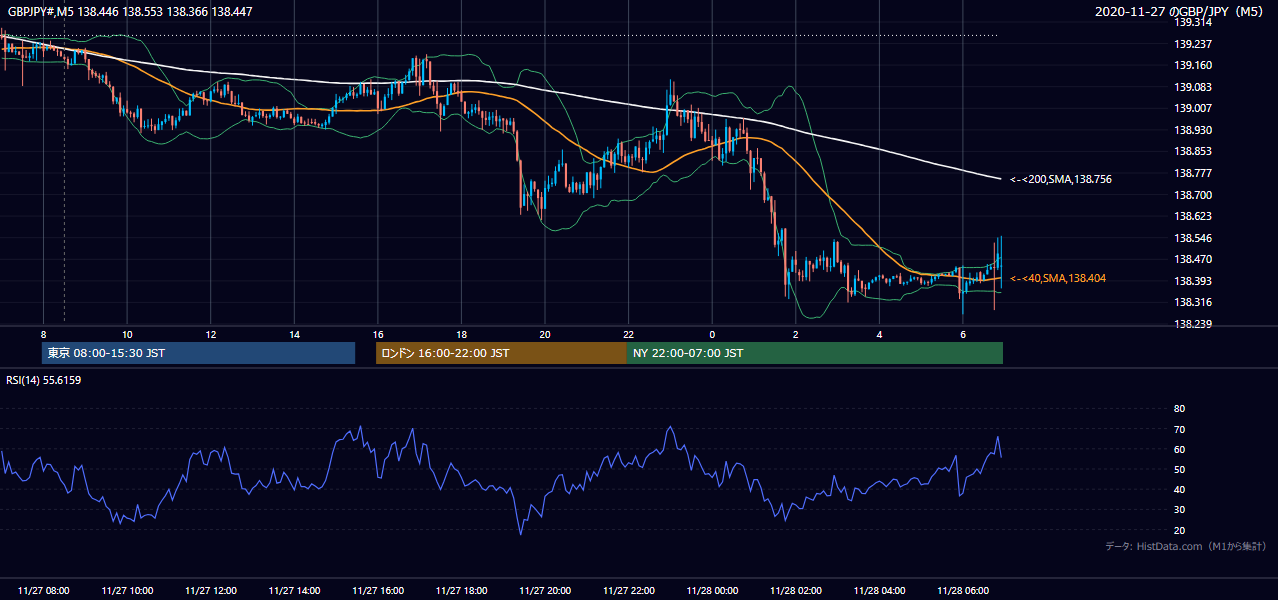Click price axis value 138.316
Screen dimensions: 1278x600
click(x=1192, y=302)
